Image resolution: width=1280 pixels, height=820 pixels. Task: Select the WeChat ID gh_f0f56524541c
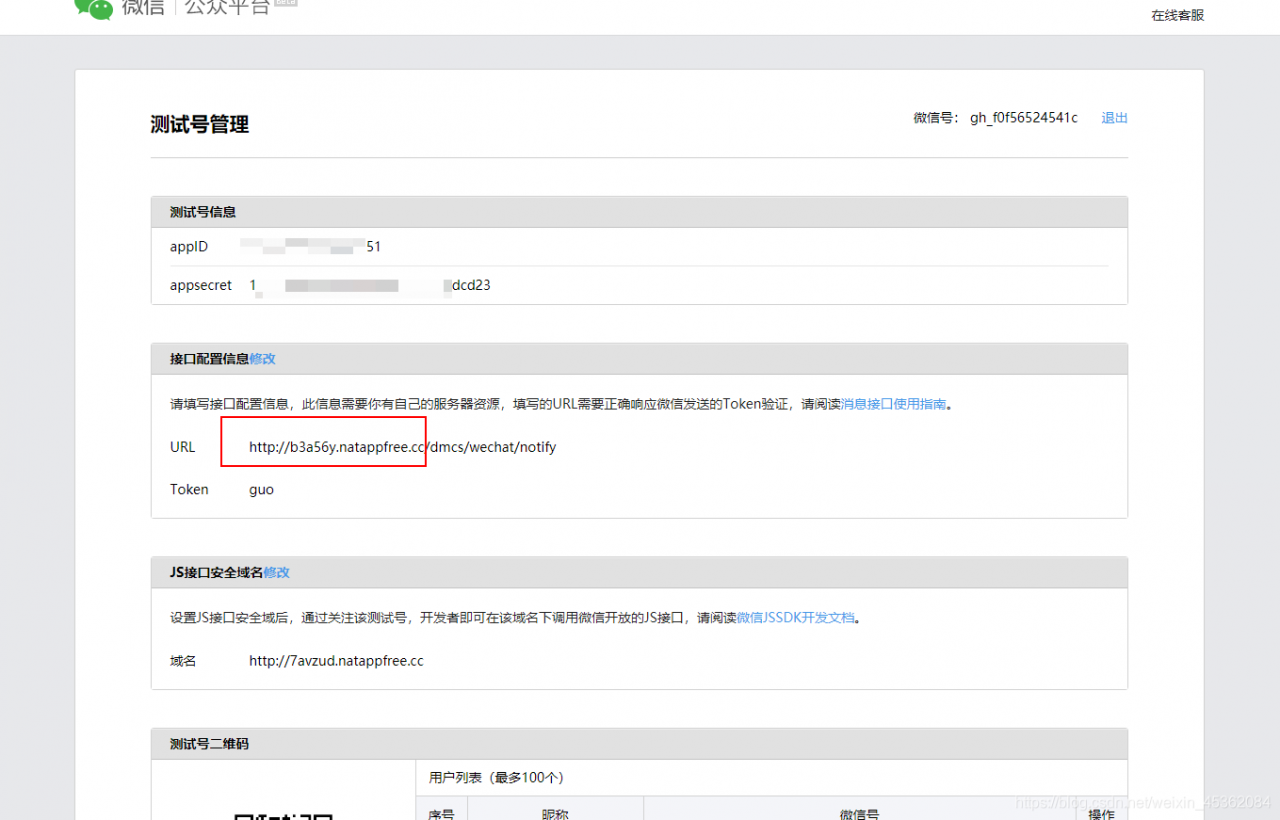1024,118
